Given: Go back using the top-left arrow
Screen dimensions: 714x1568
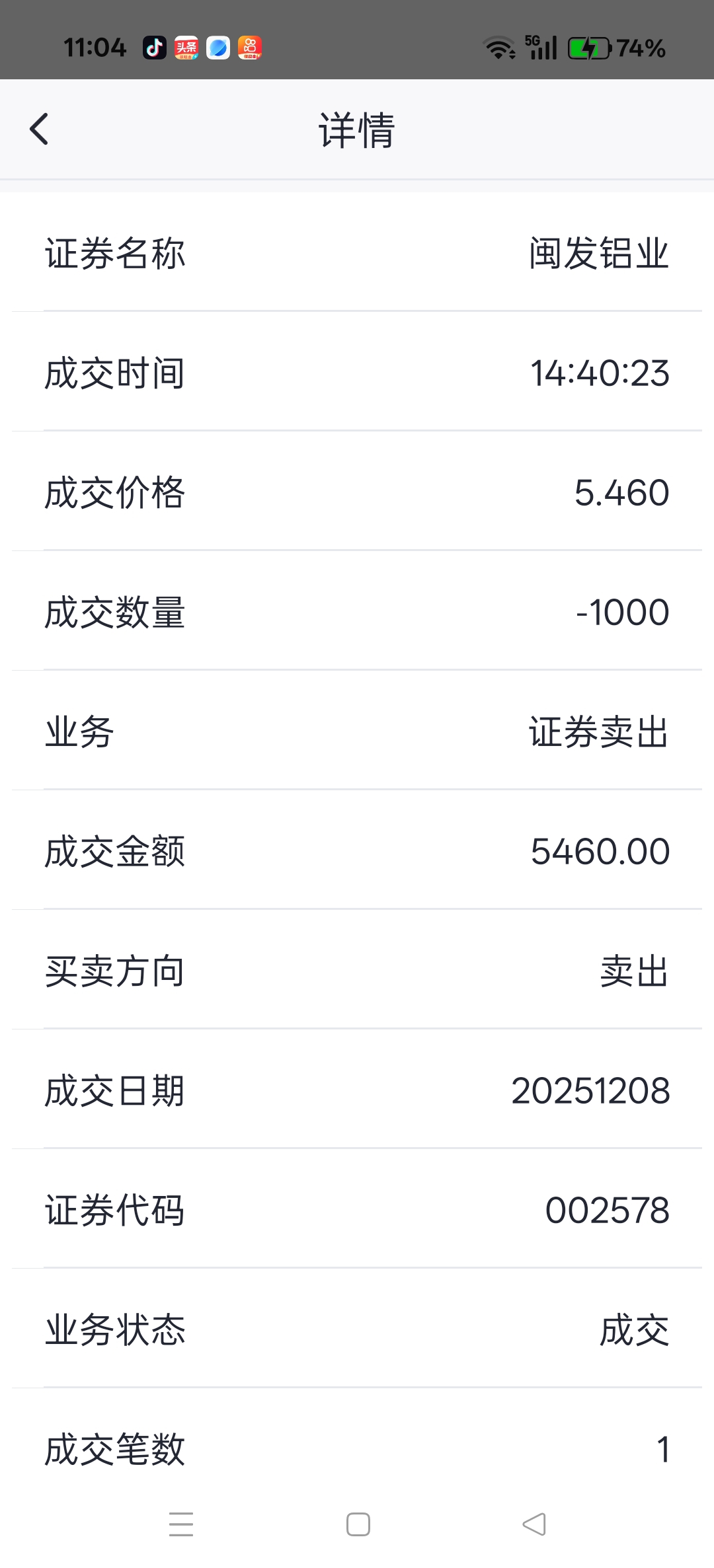Looking at the screenshot, I should tap(39, 129).
